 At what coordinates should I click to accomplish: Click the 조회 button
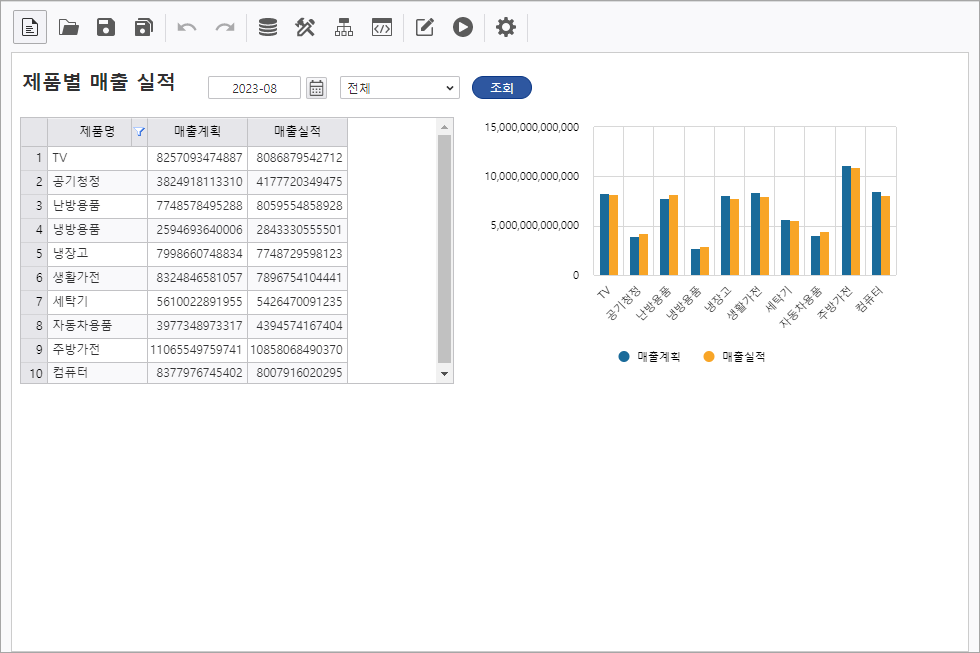click(x=502, y=87)
